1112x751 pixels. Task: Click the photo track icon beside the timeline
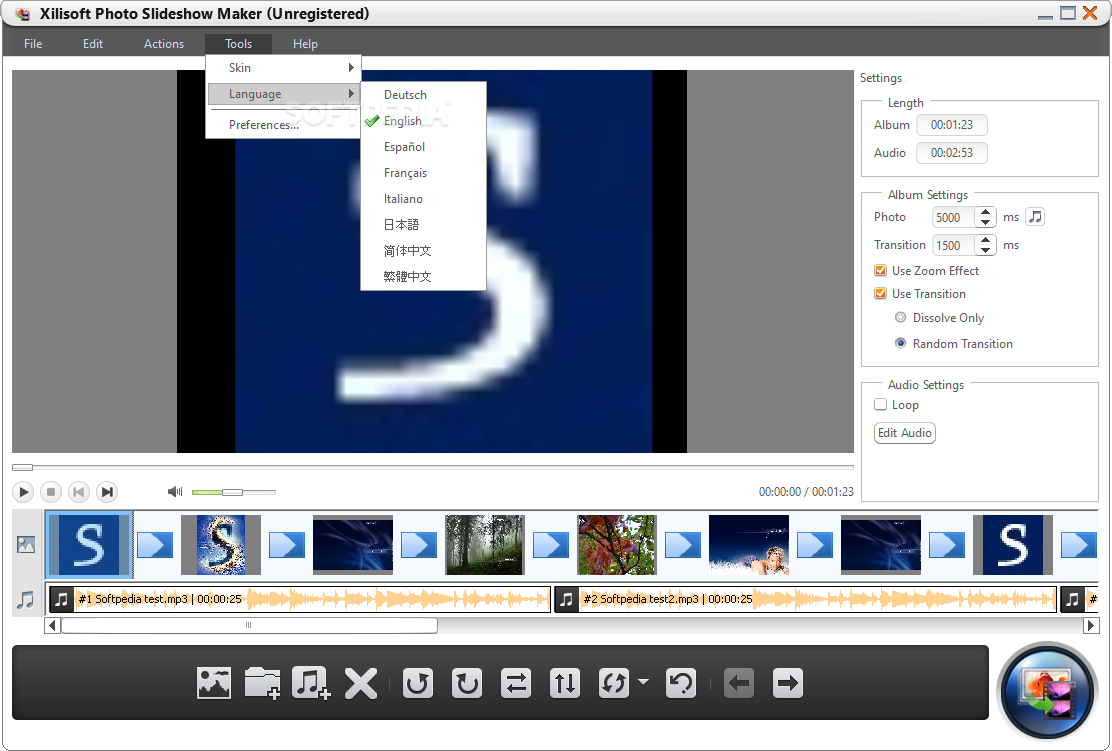click(26, 545)
